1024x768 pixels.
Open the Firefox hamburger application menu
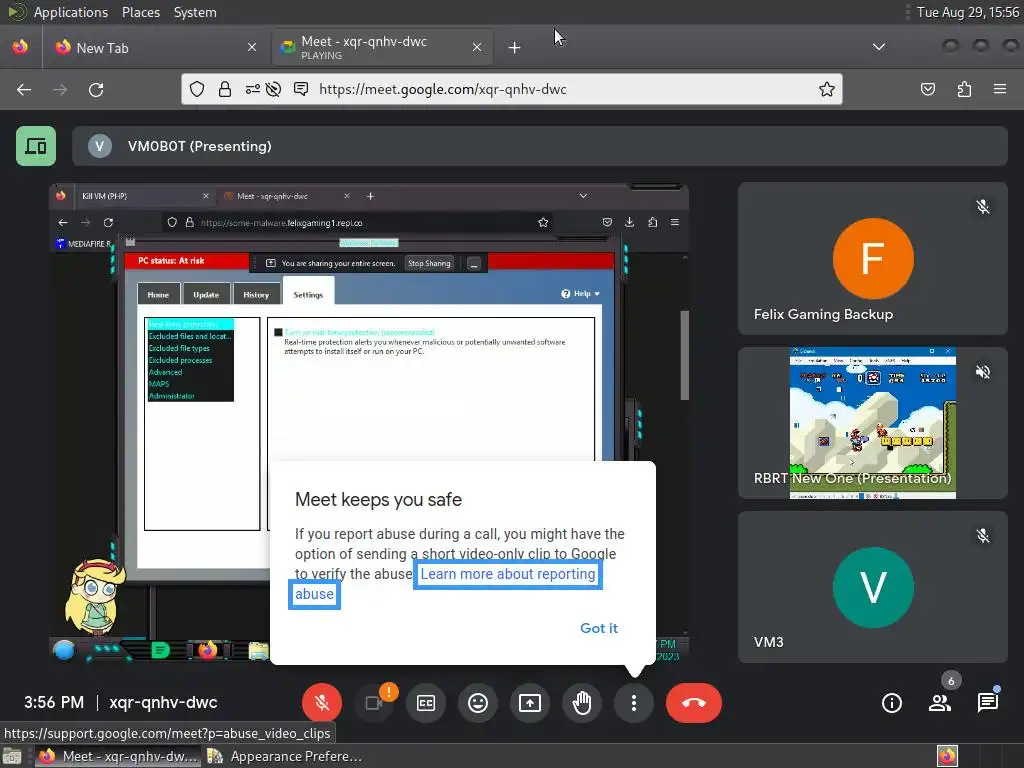[x=1000, y=89]
